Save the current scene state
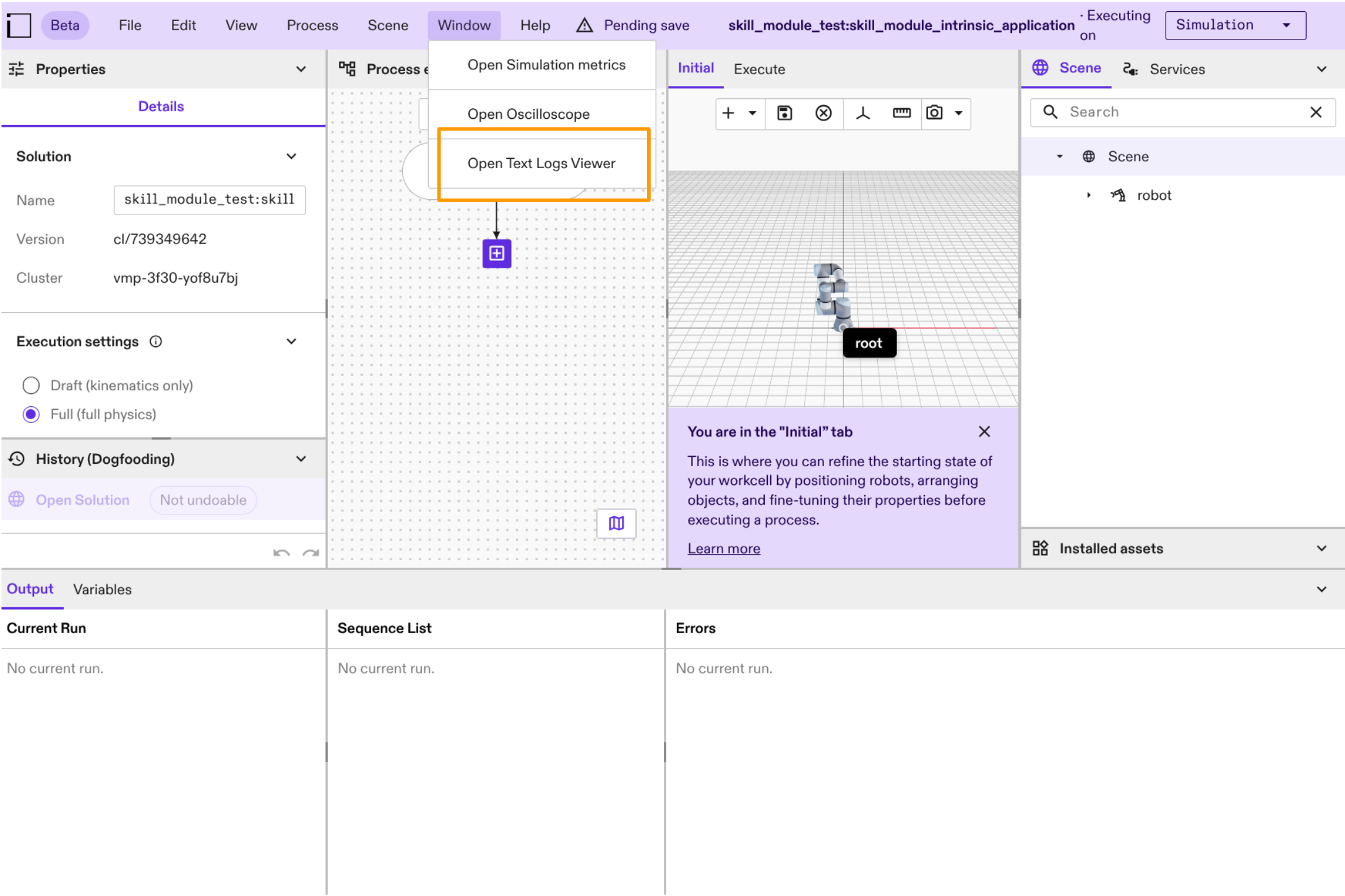This screenshot has height=896, width=1345. [784, 114]
